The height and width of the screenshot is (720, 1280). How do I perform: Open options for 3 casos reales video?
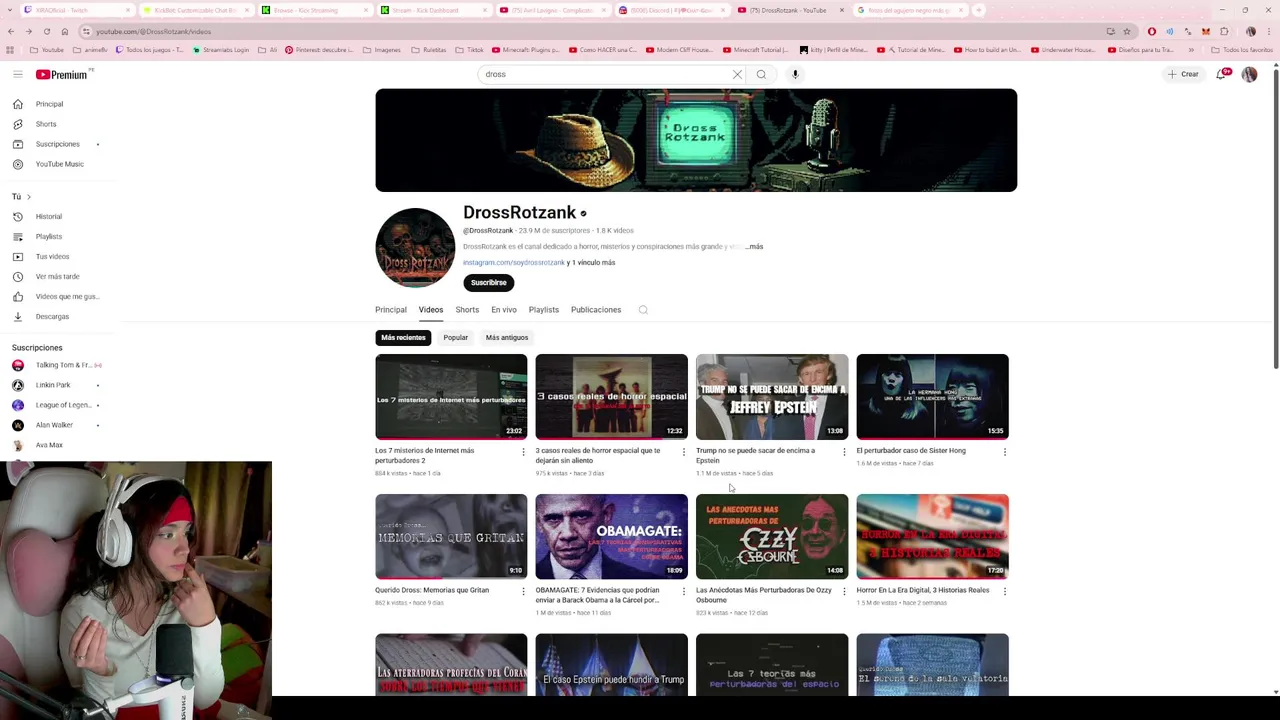click(684, 452)
